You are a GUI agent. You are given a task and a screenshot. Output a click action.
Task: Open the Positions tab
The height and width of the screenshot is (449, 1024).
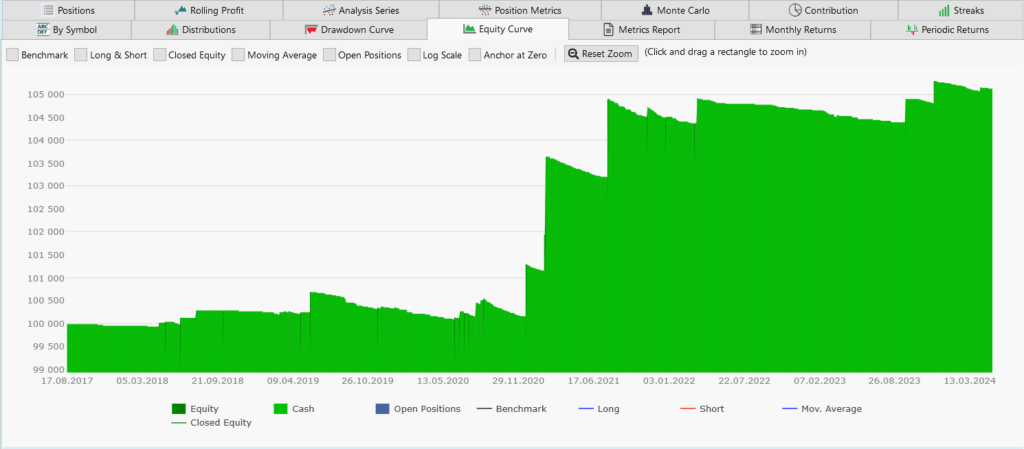click(67, 10)
